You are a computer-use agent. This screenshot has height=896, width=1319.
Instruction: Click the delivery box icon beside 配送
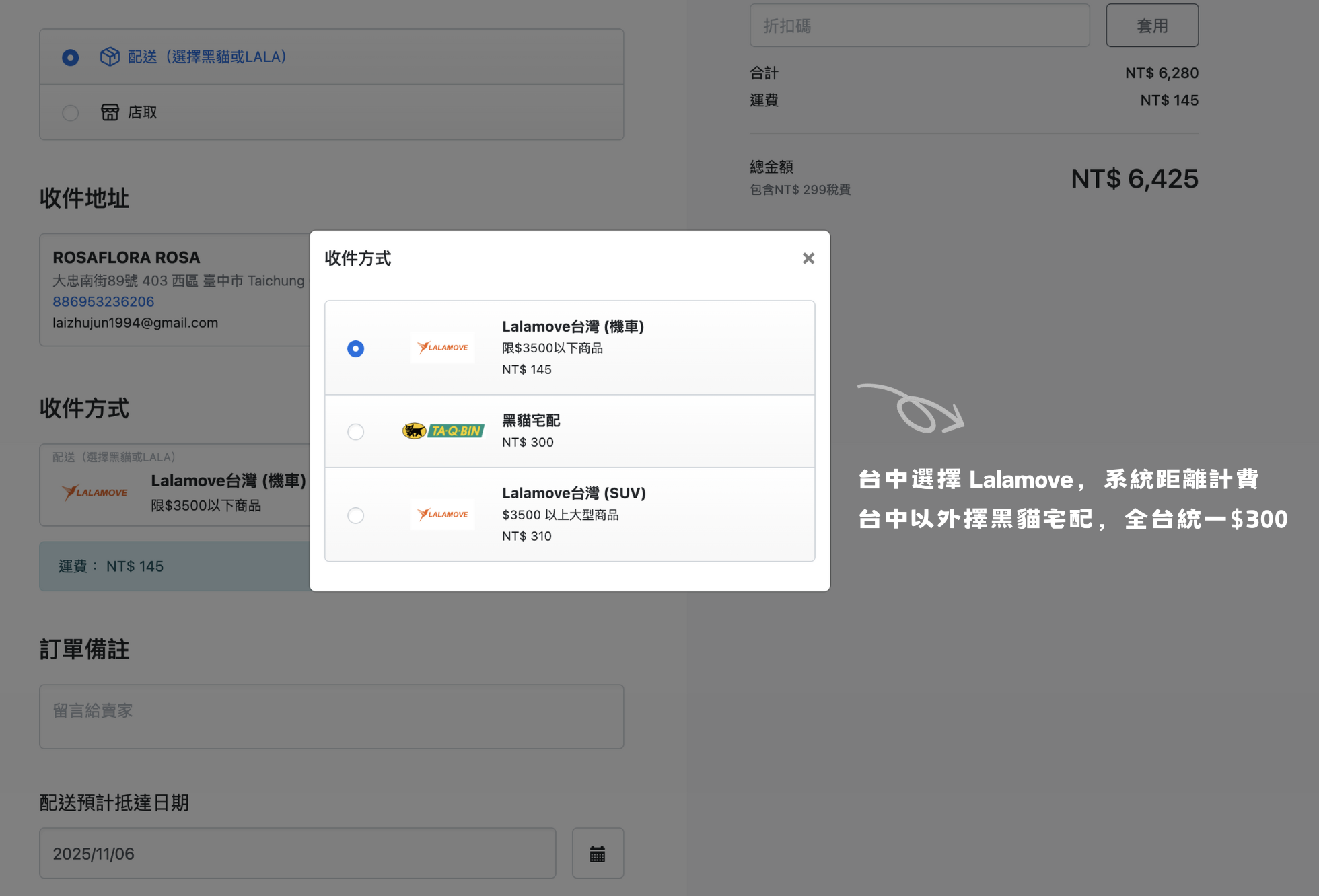110,57
